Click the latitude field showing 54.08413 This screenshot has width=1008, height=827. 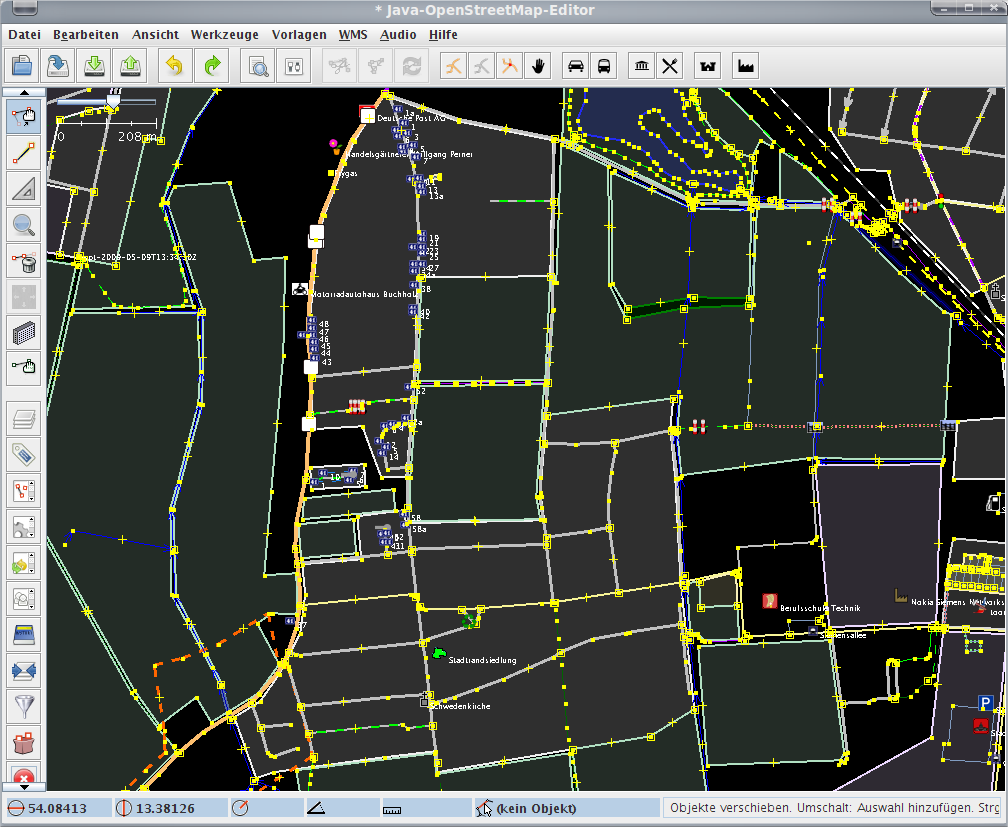point(56,808)
